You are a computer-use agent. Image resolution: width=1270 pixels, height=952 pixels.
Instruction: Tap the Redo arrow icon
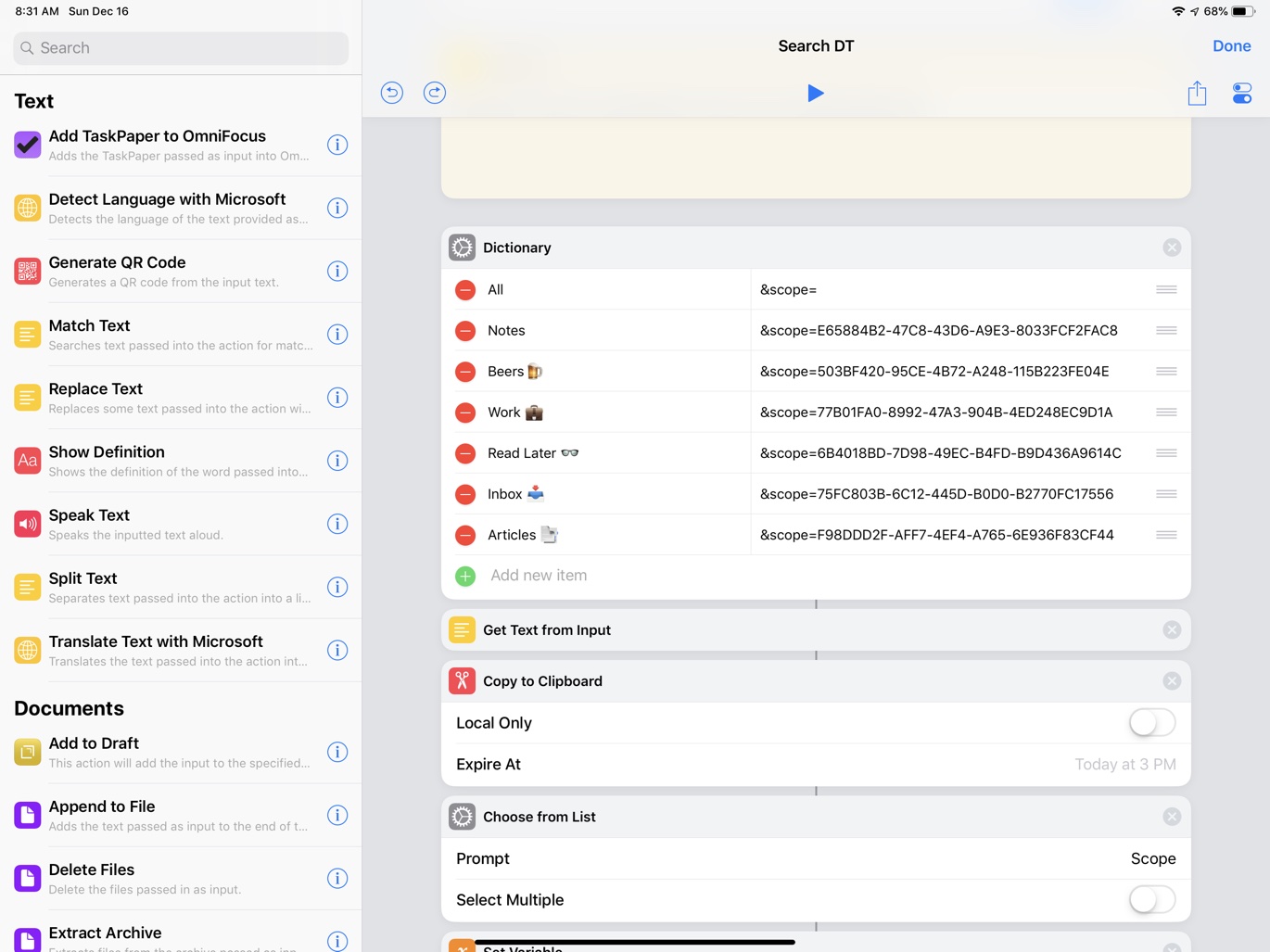coord(435,93)
